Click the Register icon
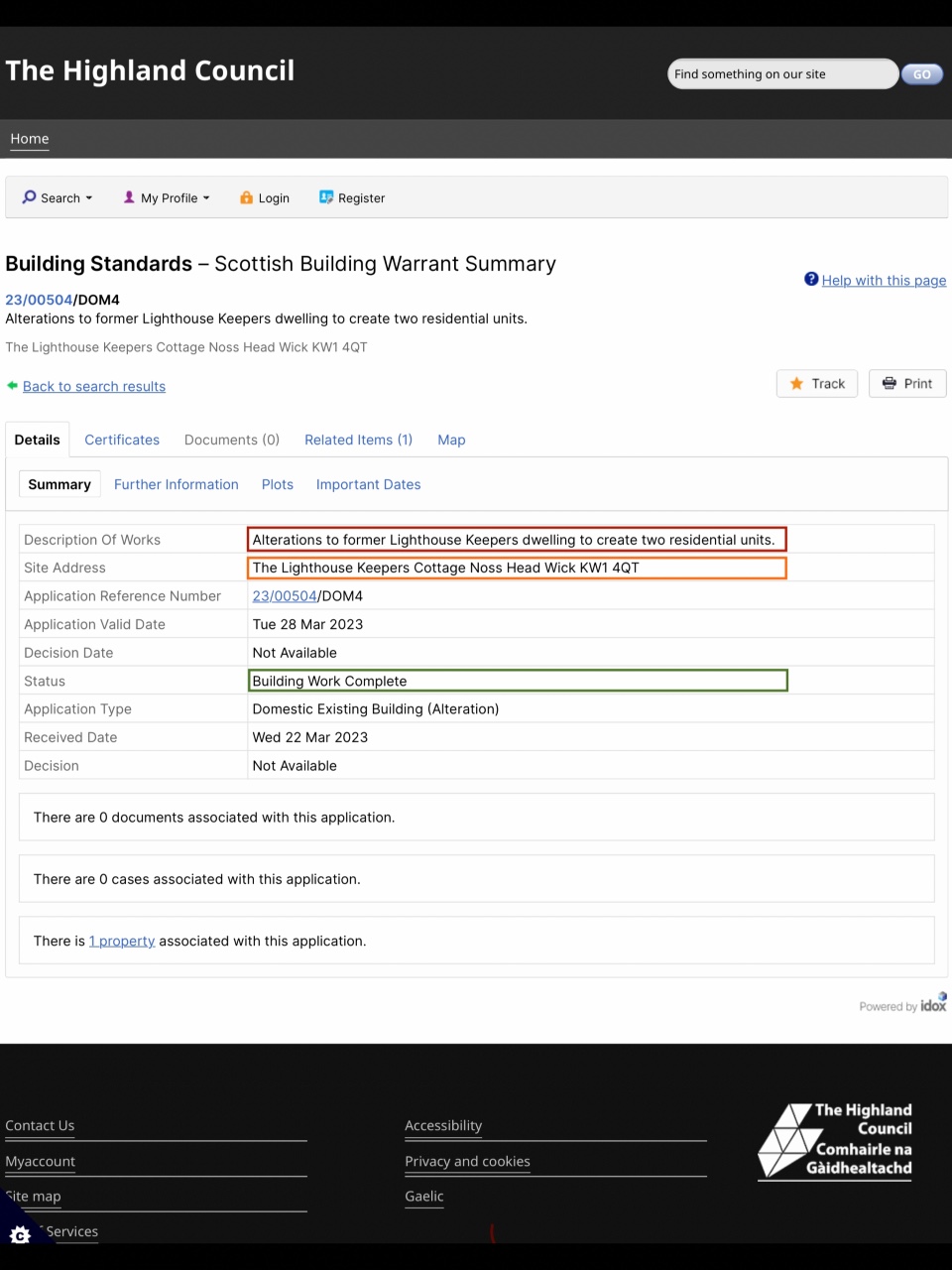The width and height of the screenshot is (952, 1270). (326, 197)
